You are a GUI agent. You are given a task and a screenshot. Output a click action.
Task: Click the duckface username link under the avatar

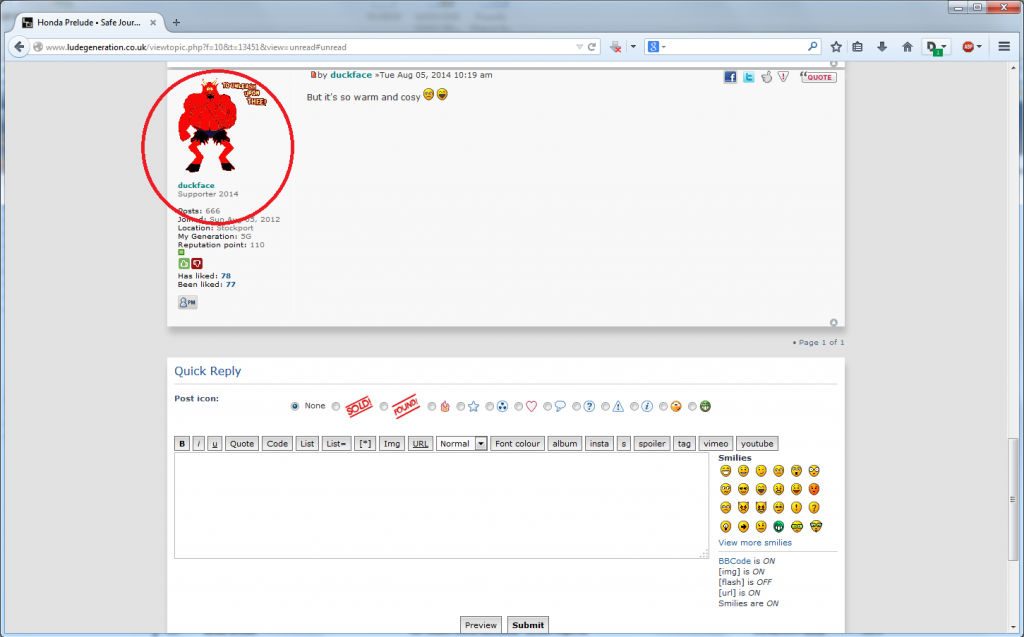point(196,185)
